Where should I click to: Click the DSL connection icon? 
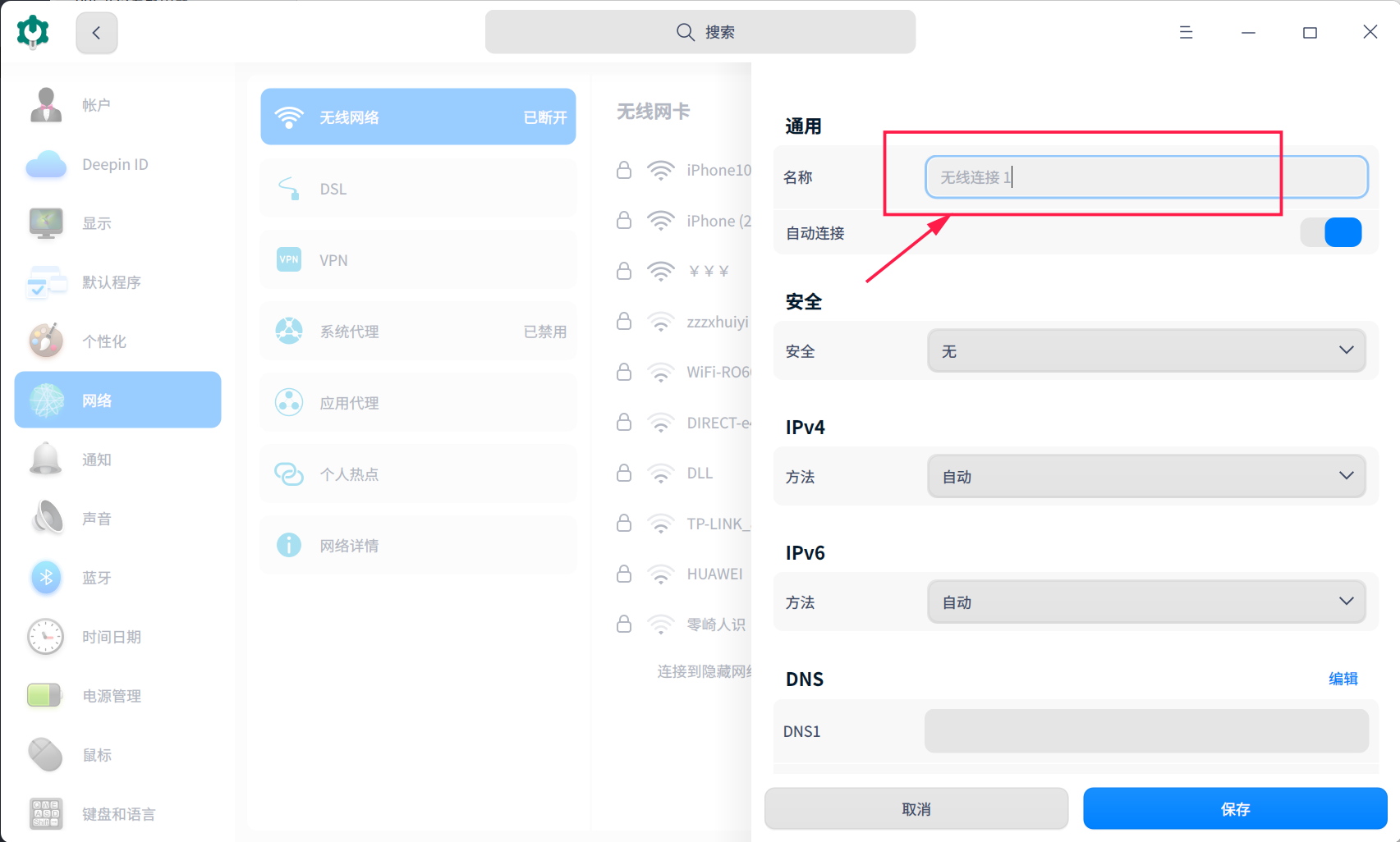289,189
